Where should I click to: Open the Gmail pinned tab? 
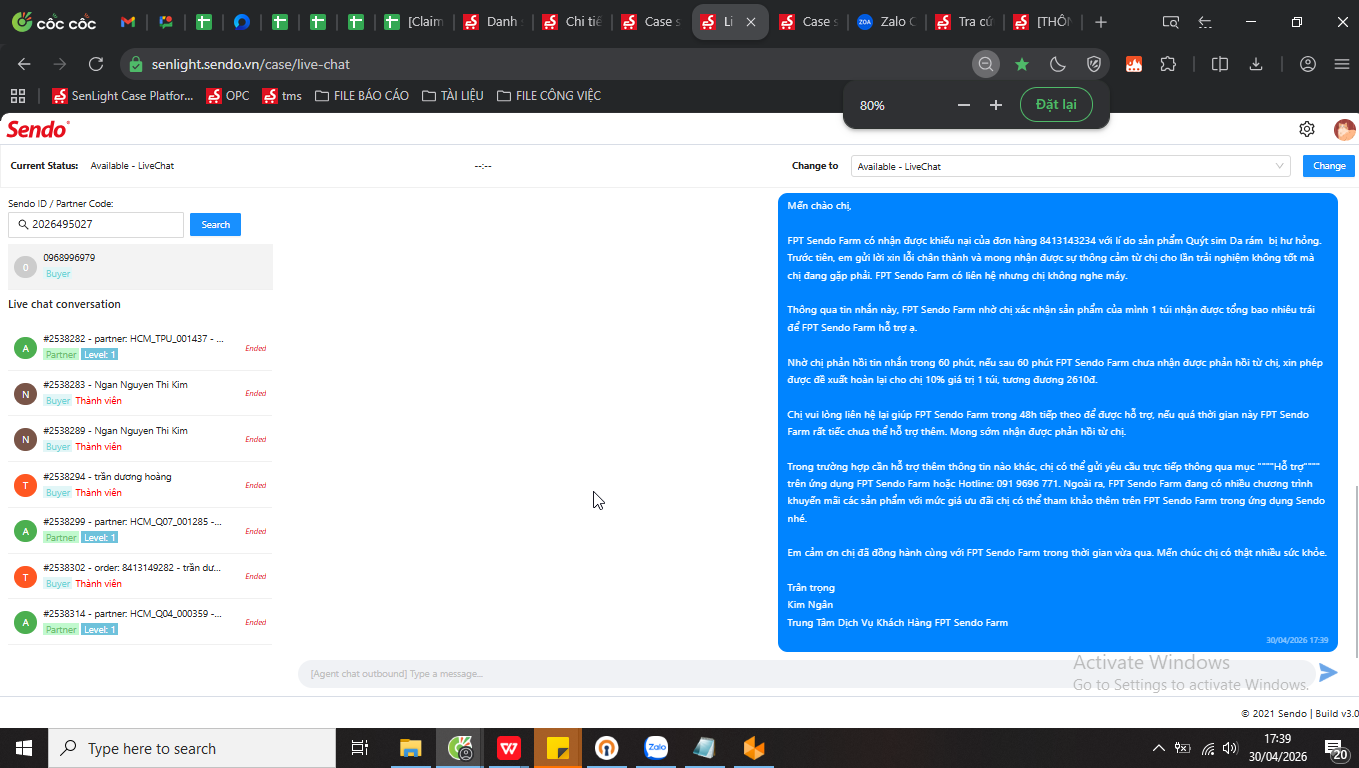pyautogui.click(x=127, y=22)
